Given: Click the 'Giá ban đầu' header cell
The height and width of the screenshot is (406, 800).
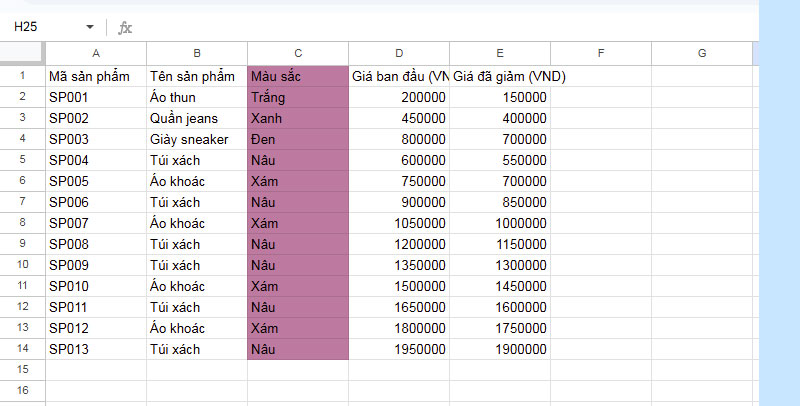Looking at the screenshot, I should (399, 76).
